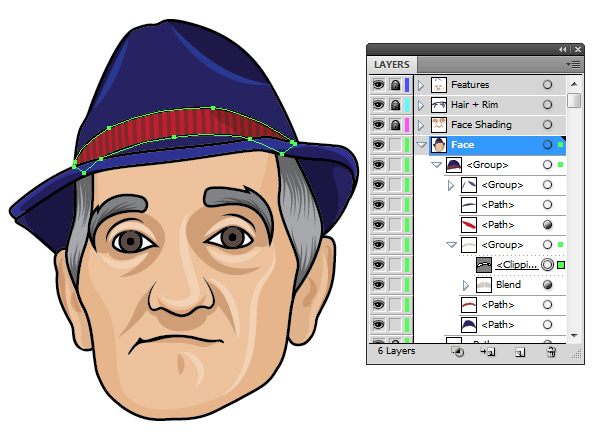Click the '6 Layers' status text
595x436 pixels.
(x=396, y=351)
